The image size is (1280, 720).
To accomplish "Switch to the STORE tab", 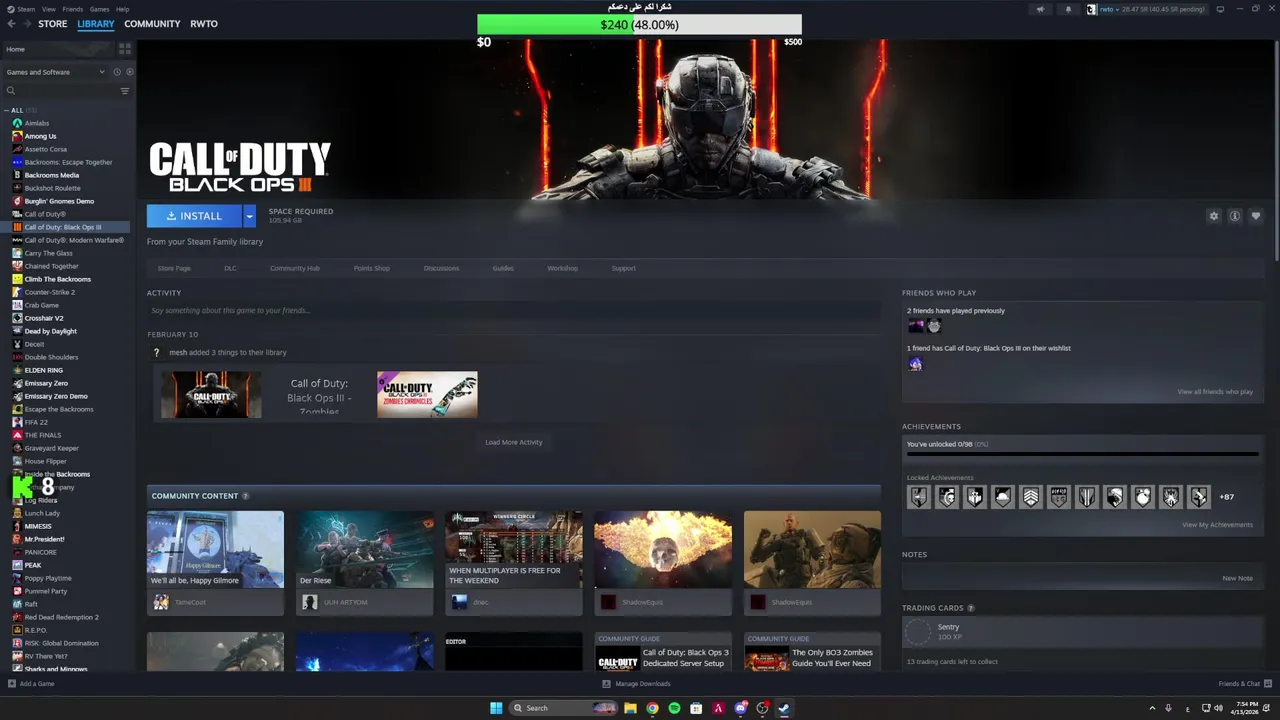I will (x=53, y=24).
